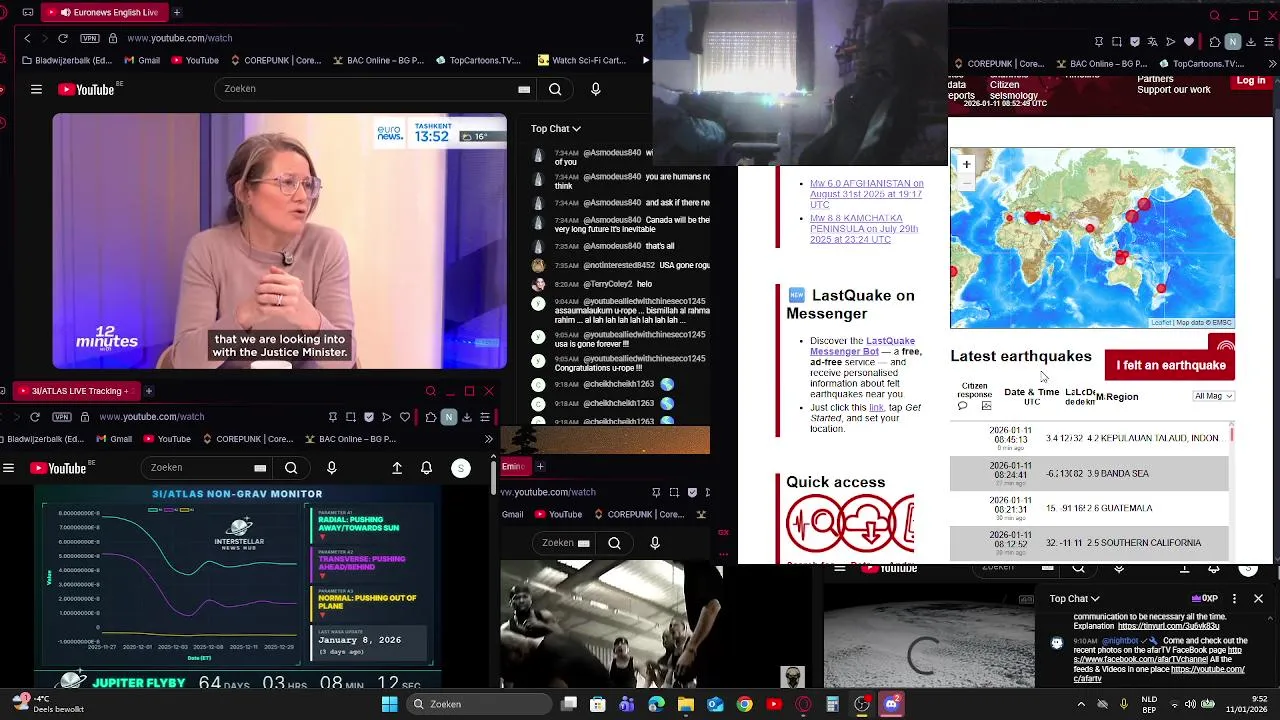Expand bookmarks overflow chevron in EMSC window
Image resolution: width=1280 pixels, height=720 pixels.
[1272, 64]
